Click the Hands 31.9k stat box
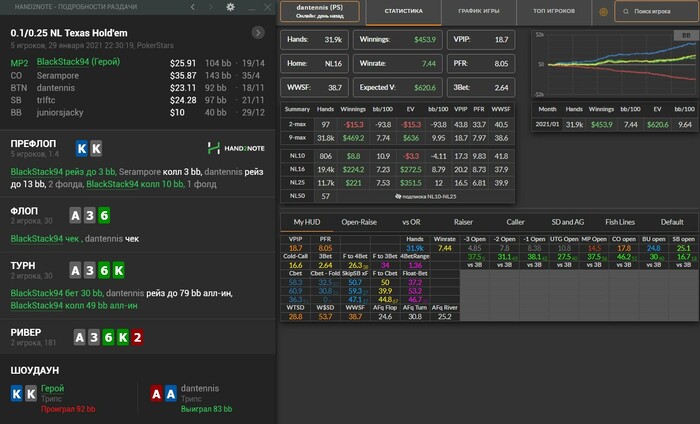This screenshot has width=700, height=424. click(x=314, y=40)
